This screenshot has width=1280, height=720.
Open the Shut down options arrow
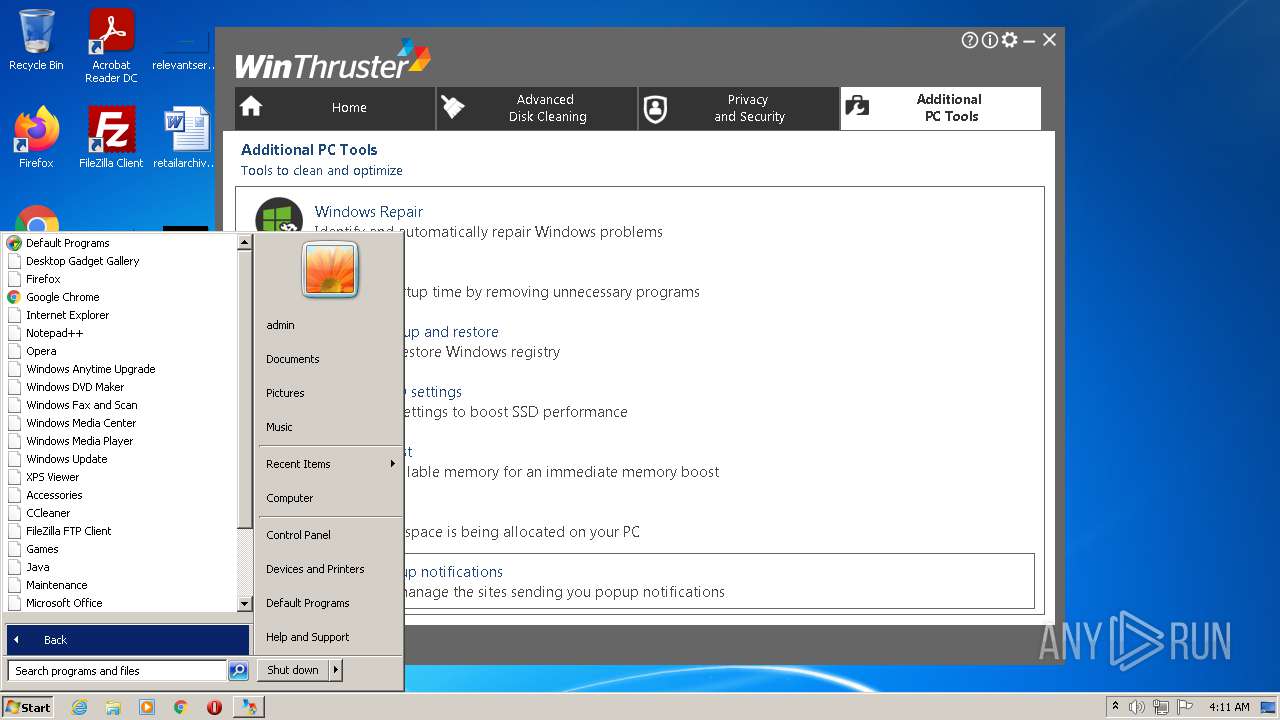336,671
